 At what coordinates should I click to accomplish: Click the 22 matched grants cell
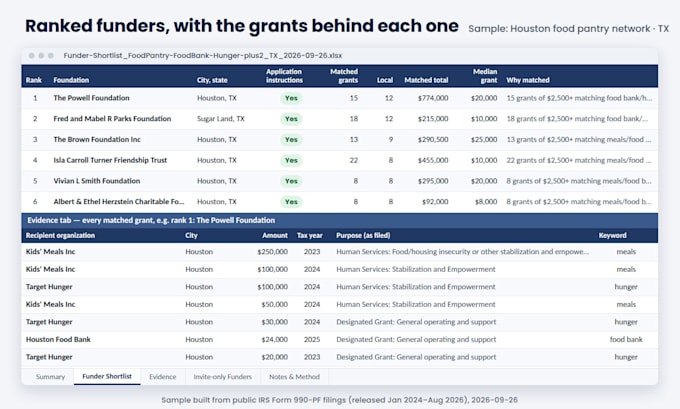pyautogui.click(x=353, y=160)
